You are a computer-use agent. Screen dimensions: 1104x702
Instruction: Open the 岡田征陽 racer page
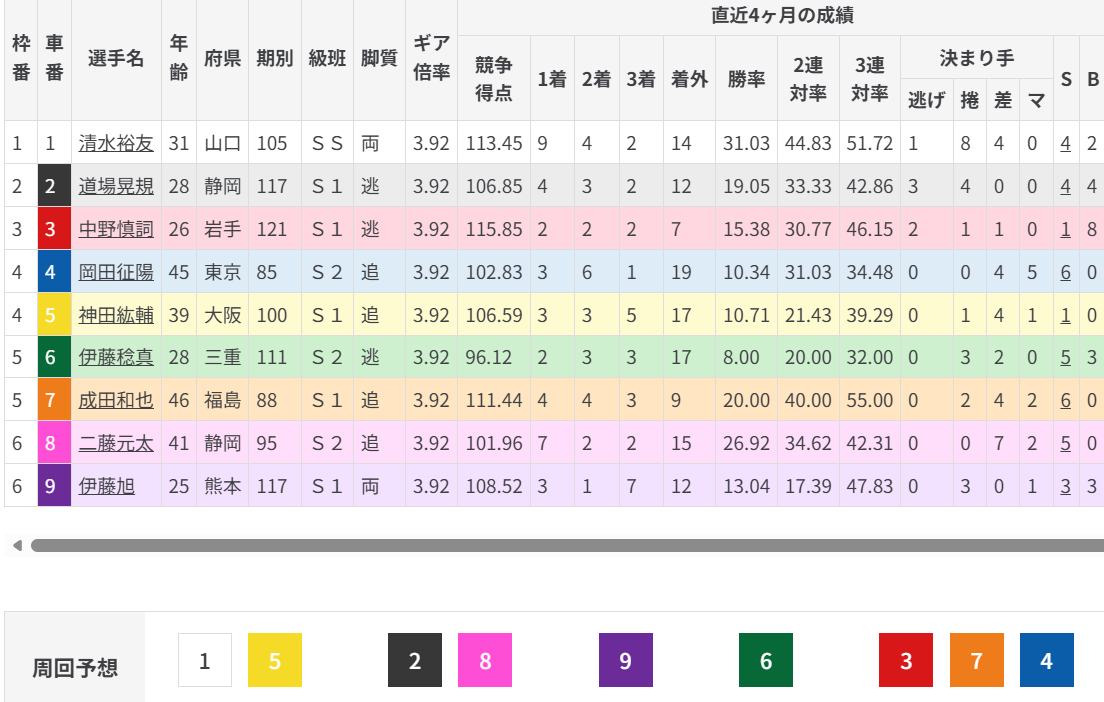click(x=116, y=272)
